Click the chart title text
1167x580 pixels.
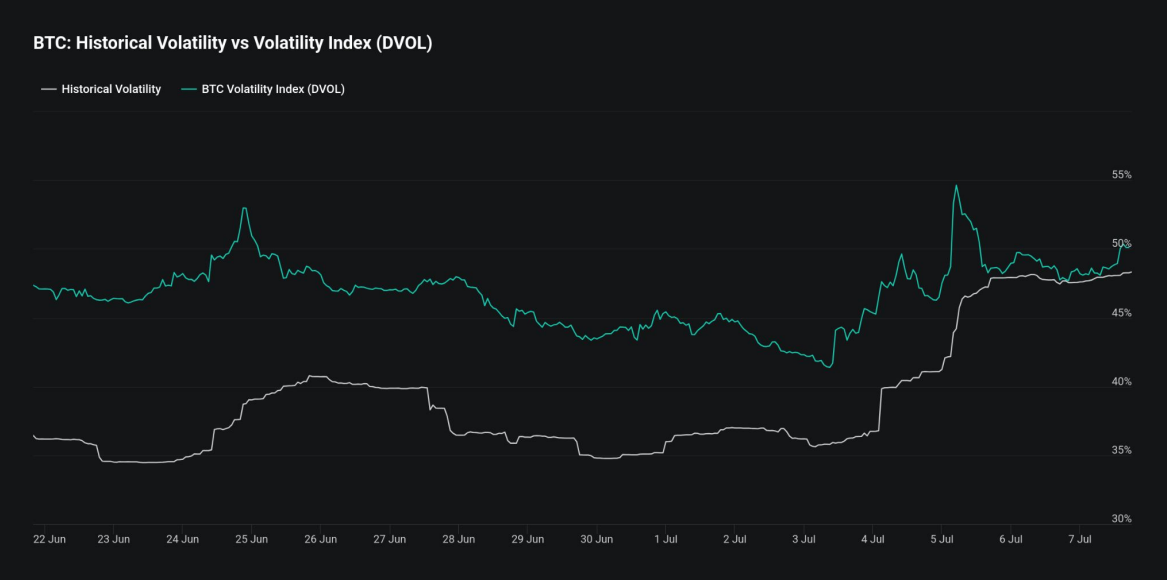tap(232, 43)
